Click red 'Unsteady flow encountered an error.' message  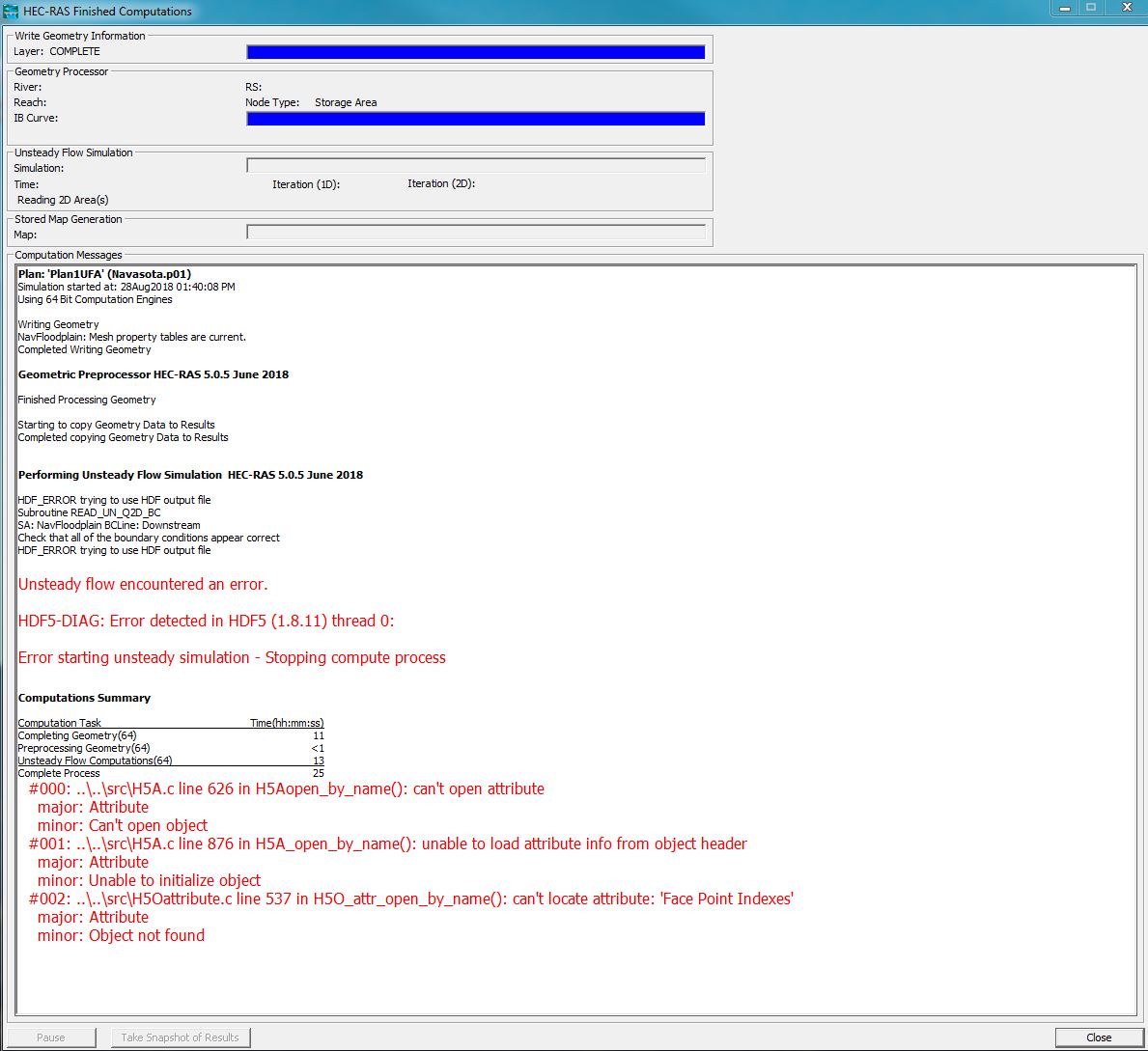tap(143, 584)
